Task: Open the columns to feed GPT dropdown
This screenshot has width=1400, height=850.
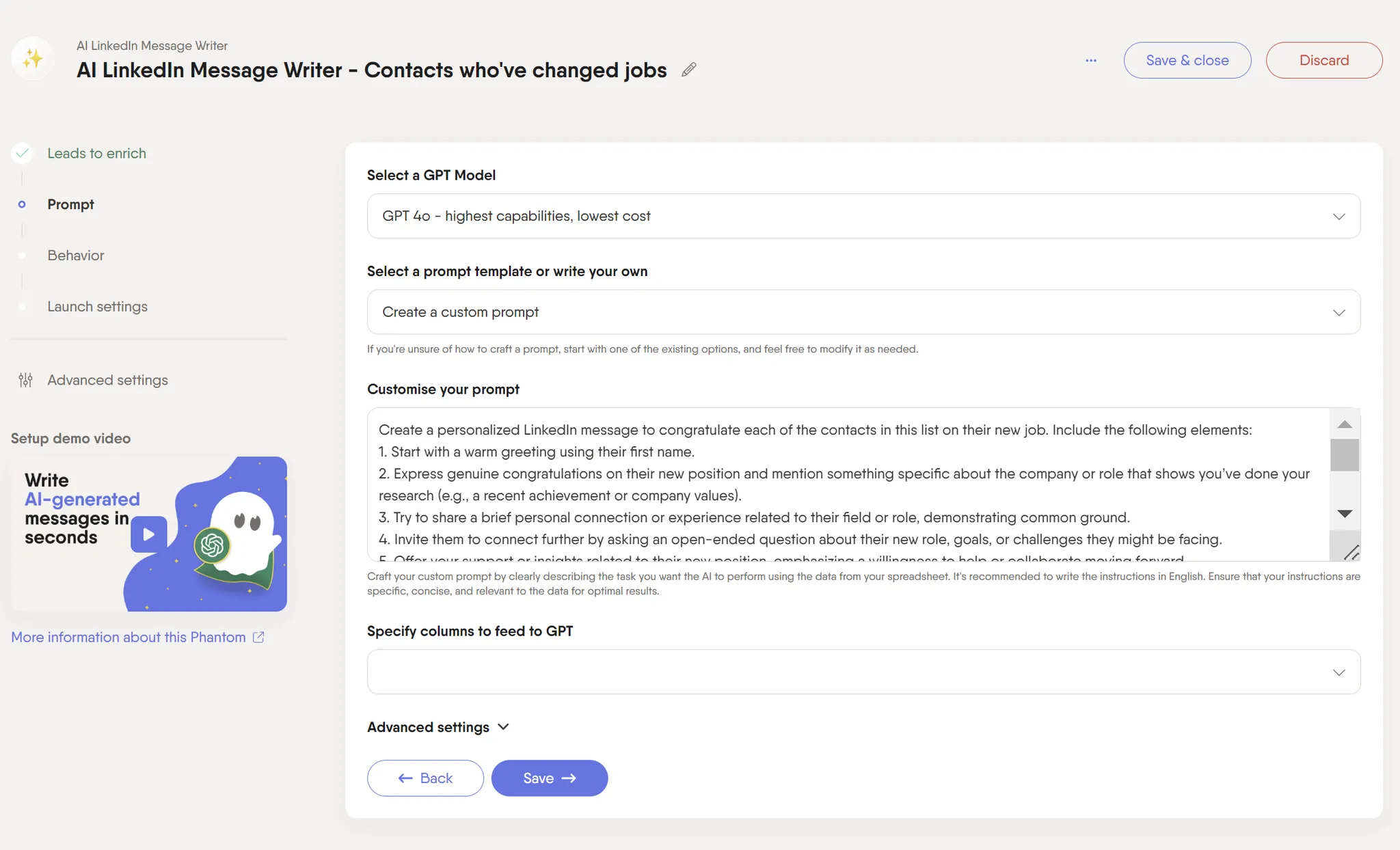Action: tap(863, 672)
